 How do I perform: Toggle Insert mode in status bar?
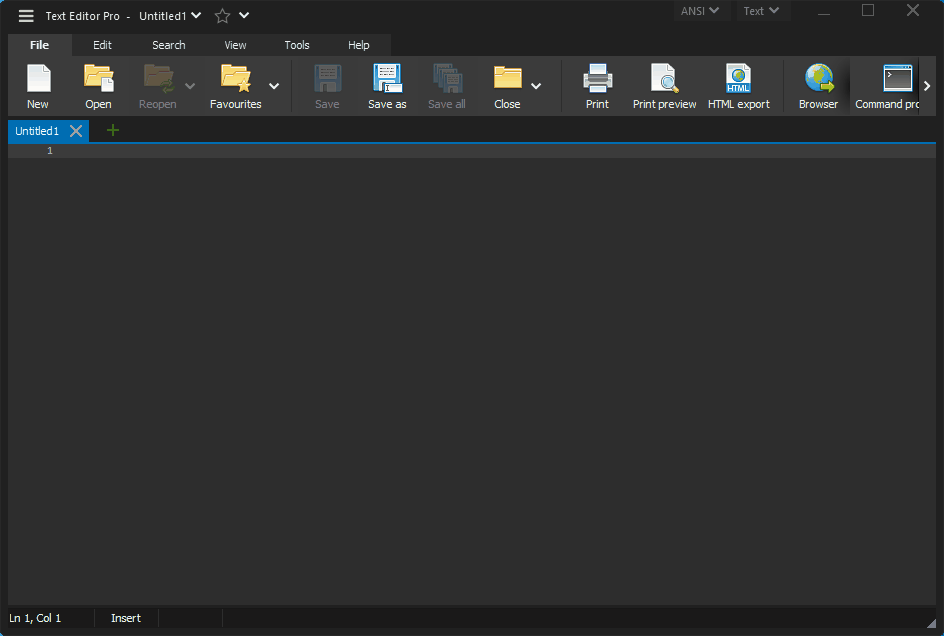126,618
